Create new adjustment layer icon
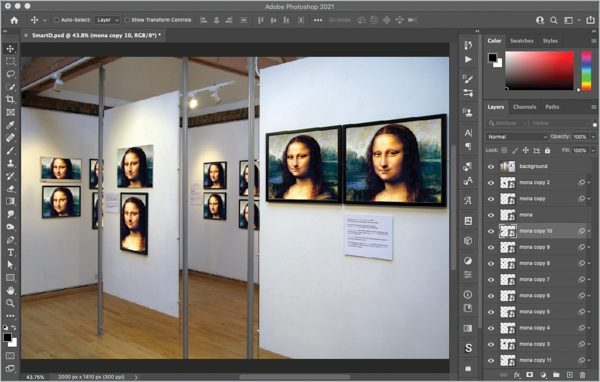 tap(543, 375)
